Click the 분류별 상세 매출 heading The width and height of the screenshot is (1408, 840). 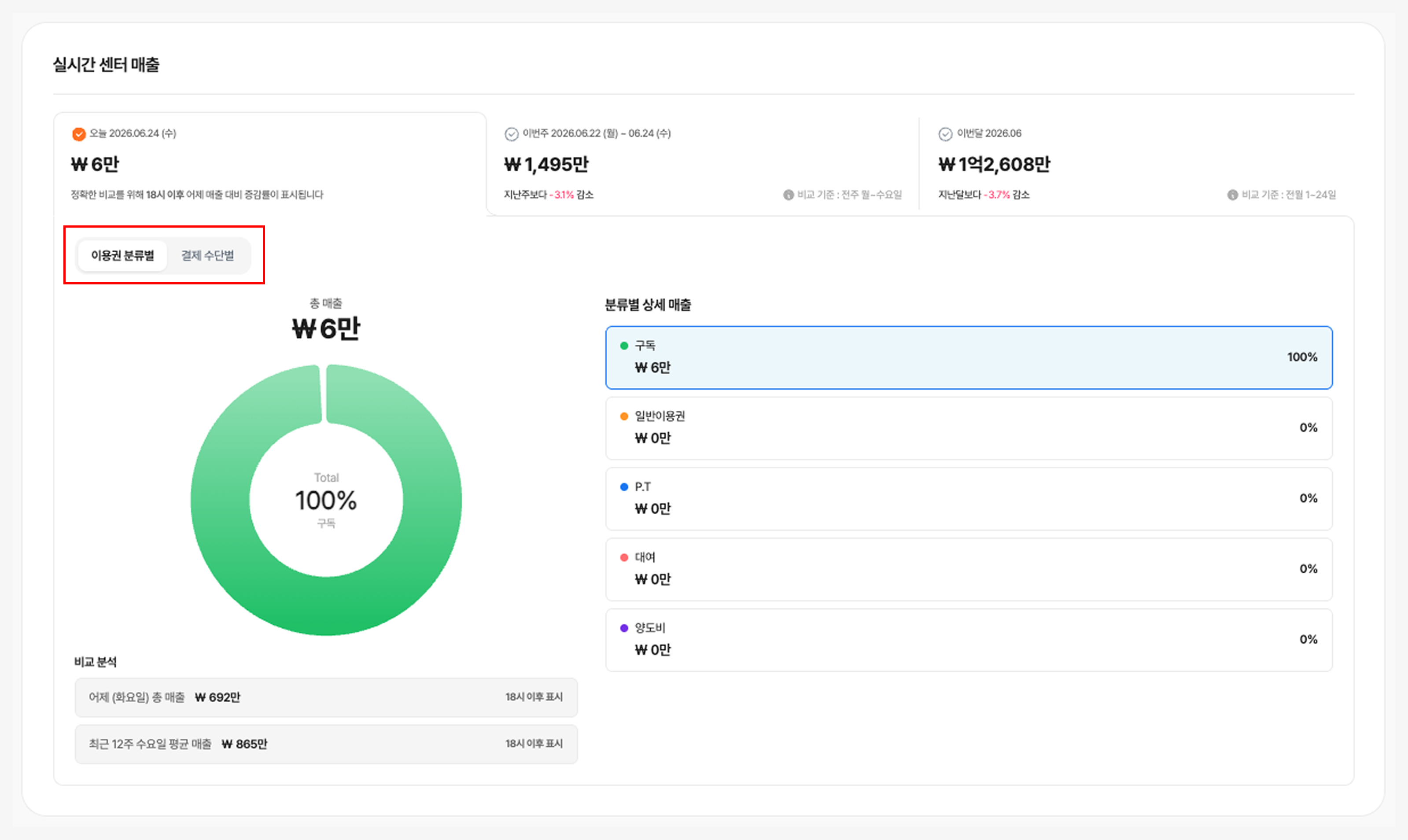[x=648, y=305]
